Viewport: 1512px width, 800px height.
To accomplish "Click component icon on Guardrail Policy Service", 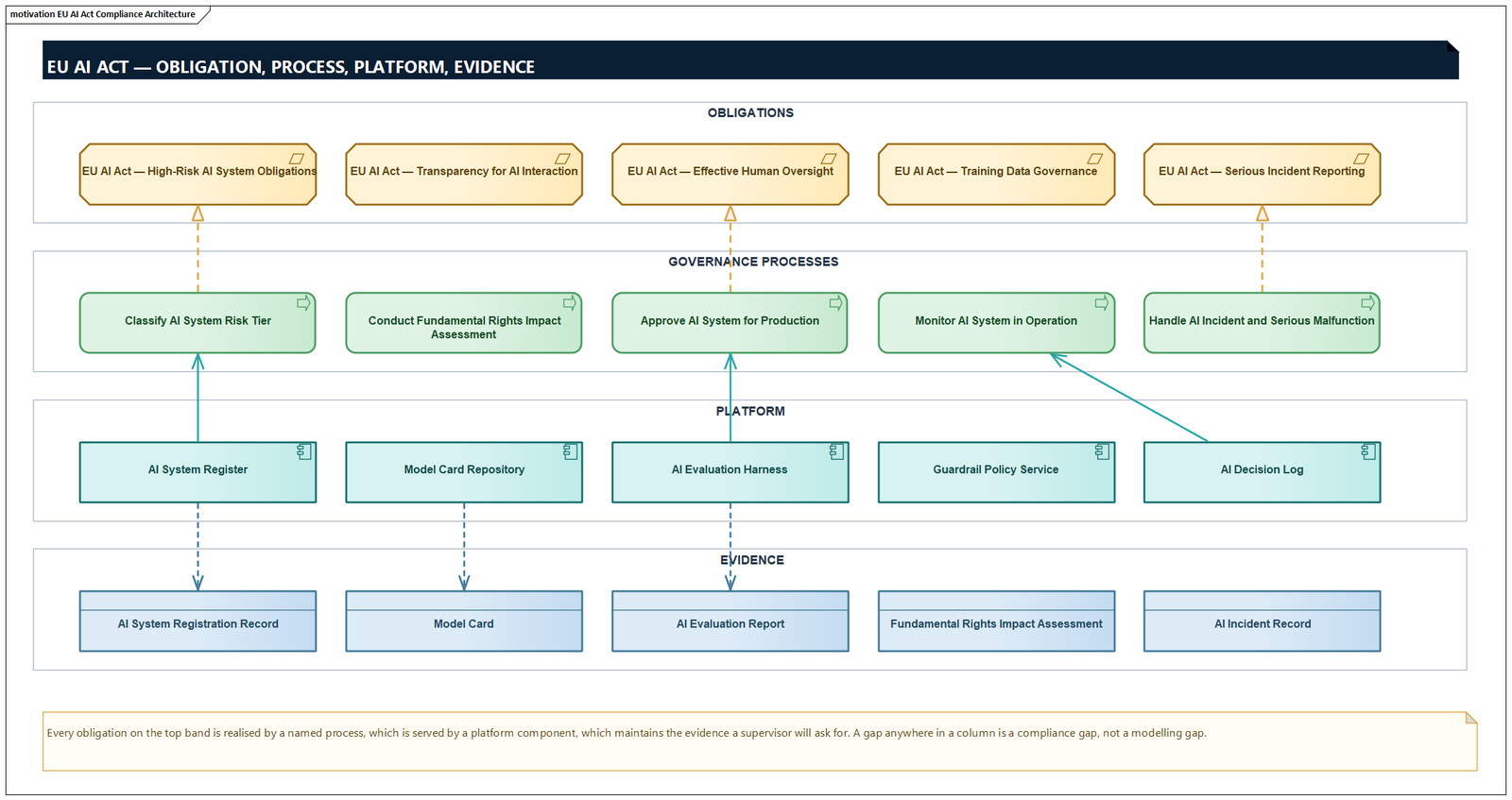I will 1102,452.
